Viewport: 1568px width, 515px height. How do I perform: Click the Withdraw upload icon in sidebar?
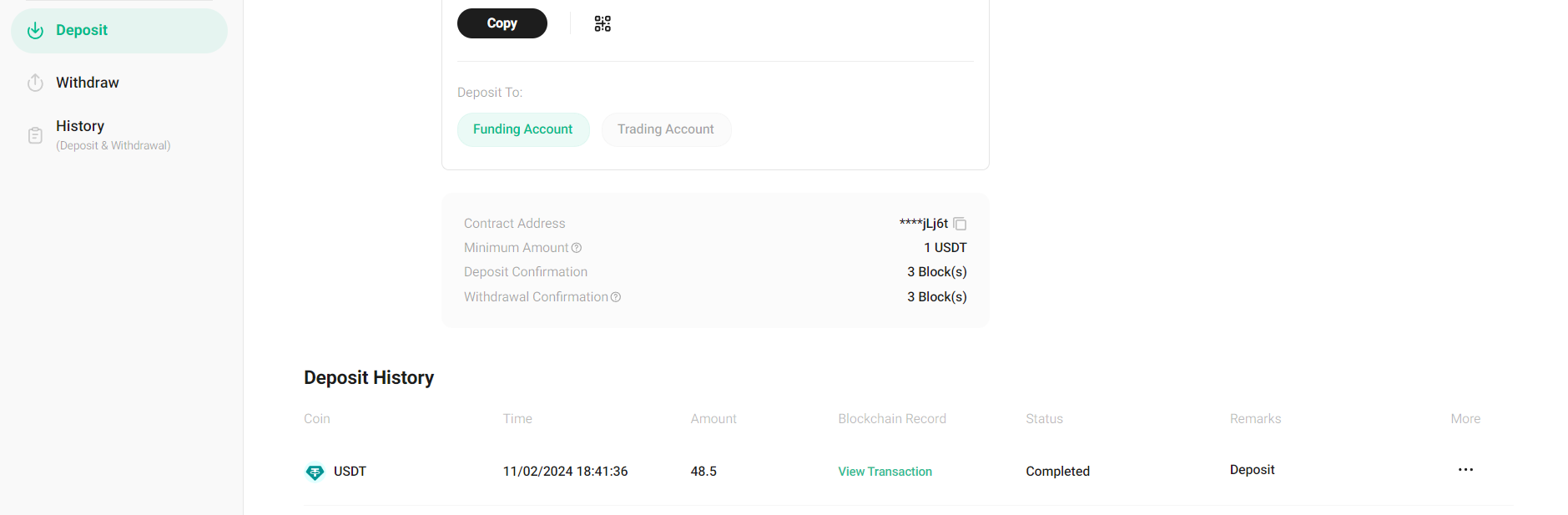coord(35,83)
